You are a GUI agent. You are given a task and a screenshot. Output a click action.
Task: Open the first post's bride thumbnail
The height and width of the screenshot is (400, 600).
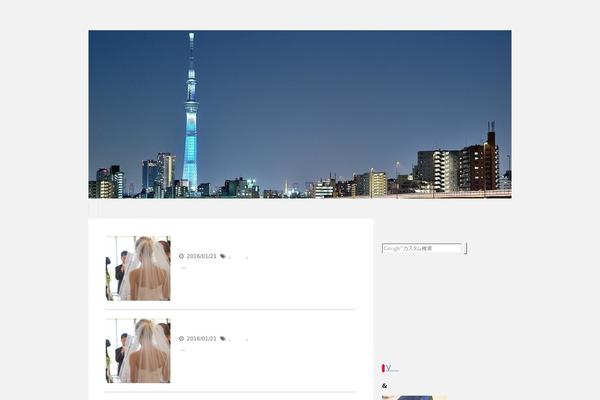[x=138, y=268]
